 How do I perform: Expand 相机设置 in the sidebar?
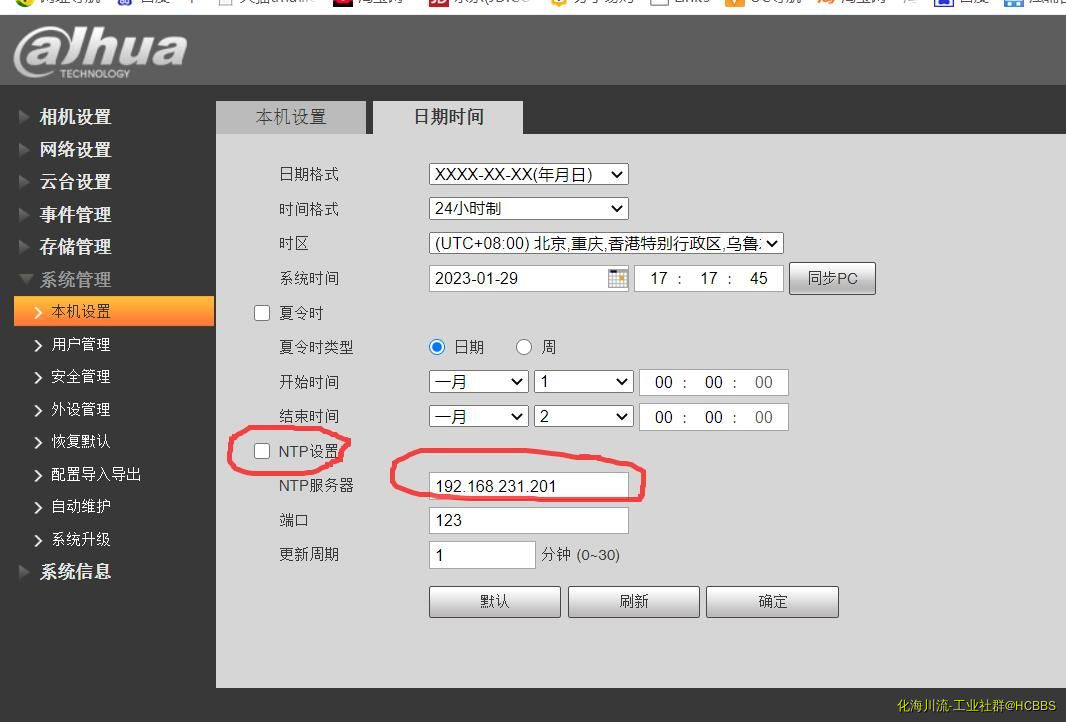[75, 117]
